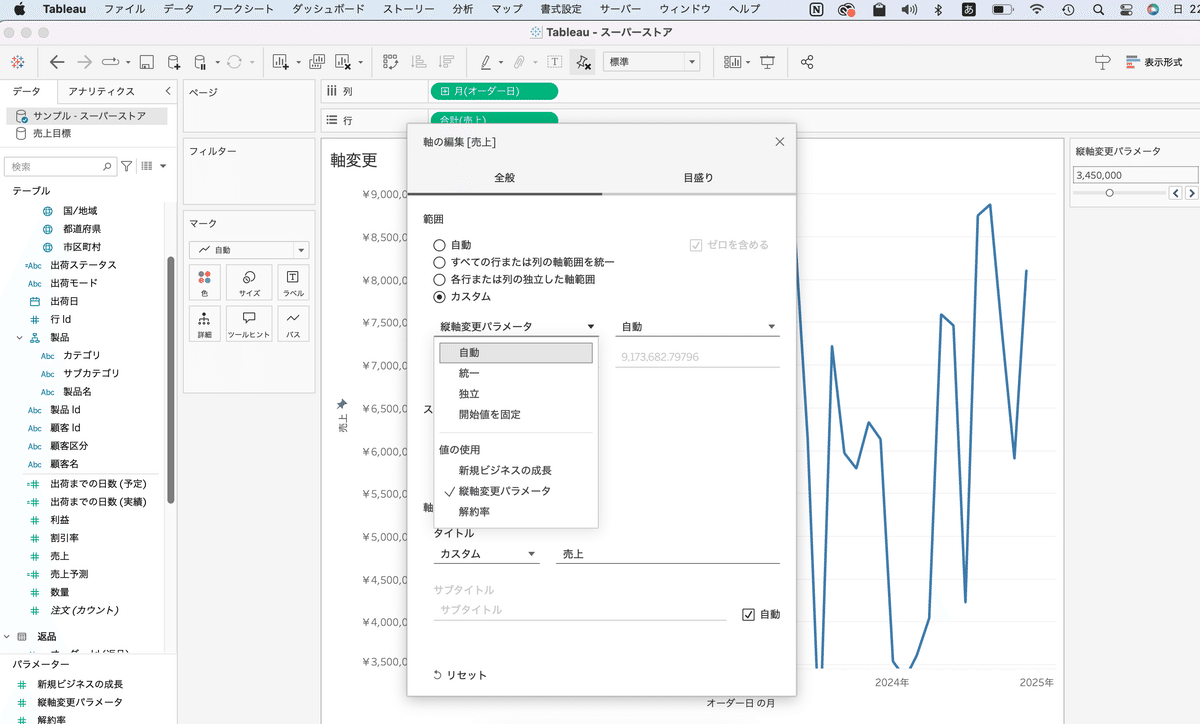Click the 表示形式 Show Me button
Viewport: 1200px width, 724px height.
(1156, 62)
